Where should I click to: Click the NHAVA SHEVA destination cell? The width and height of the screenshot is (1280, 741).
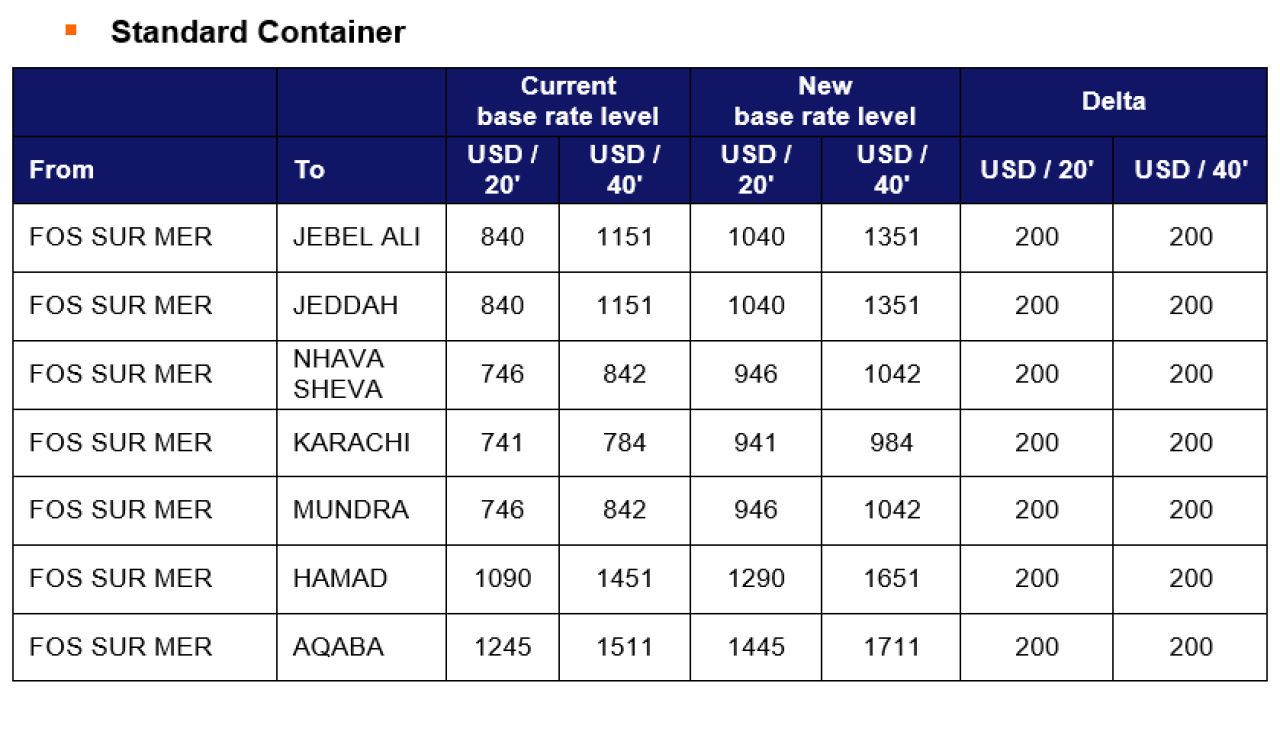(x=361, y=374)
